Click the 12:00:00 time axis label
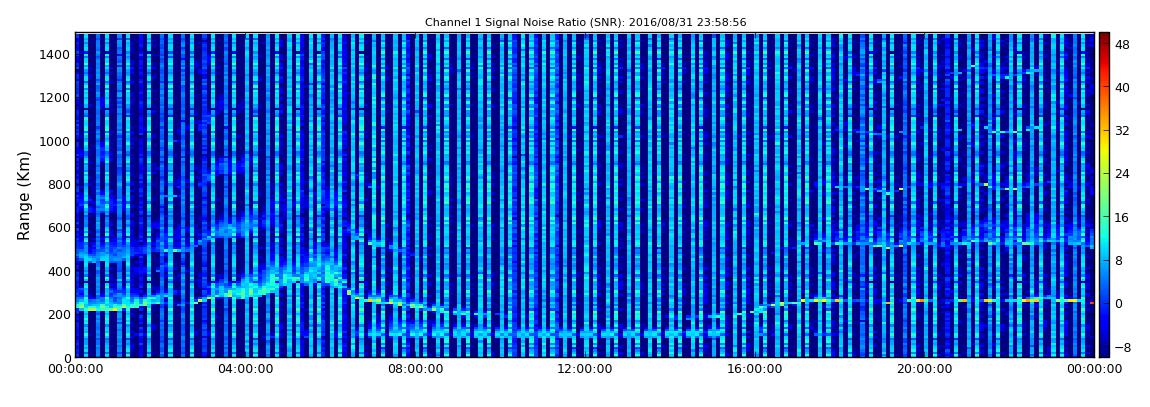The height and width of the screenshot is (407, 1150). click(x=585, y=370)
